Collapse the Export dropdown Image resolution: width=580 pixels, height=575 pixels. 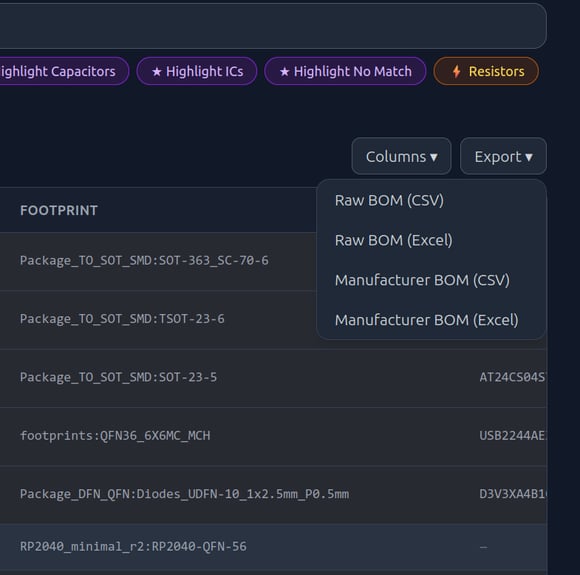click(503, 157)
